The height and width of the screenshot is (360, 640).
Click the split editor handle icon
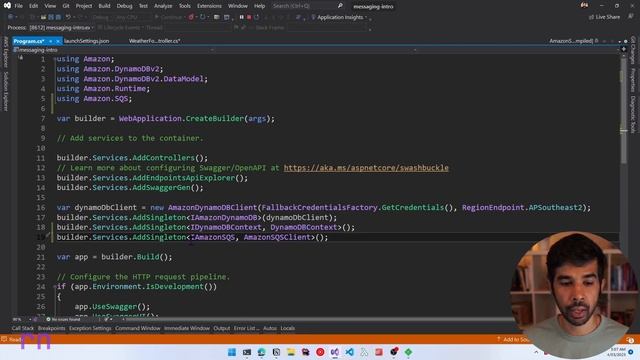click(x=623, y=49)
